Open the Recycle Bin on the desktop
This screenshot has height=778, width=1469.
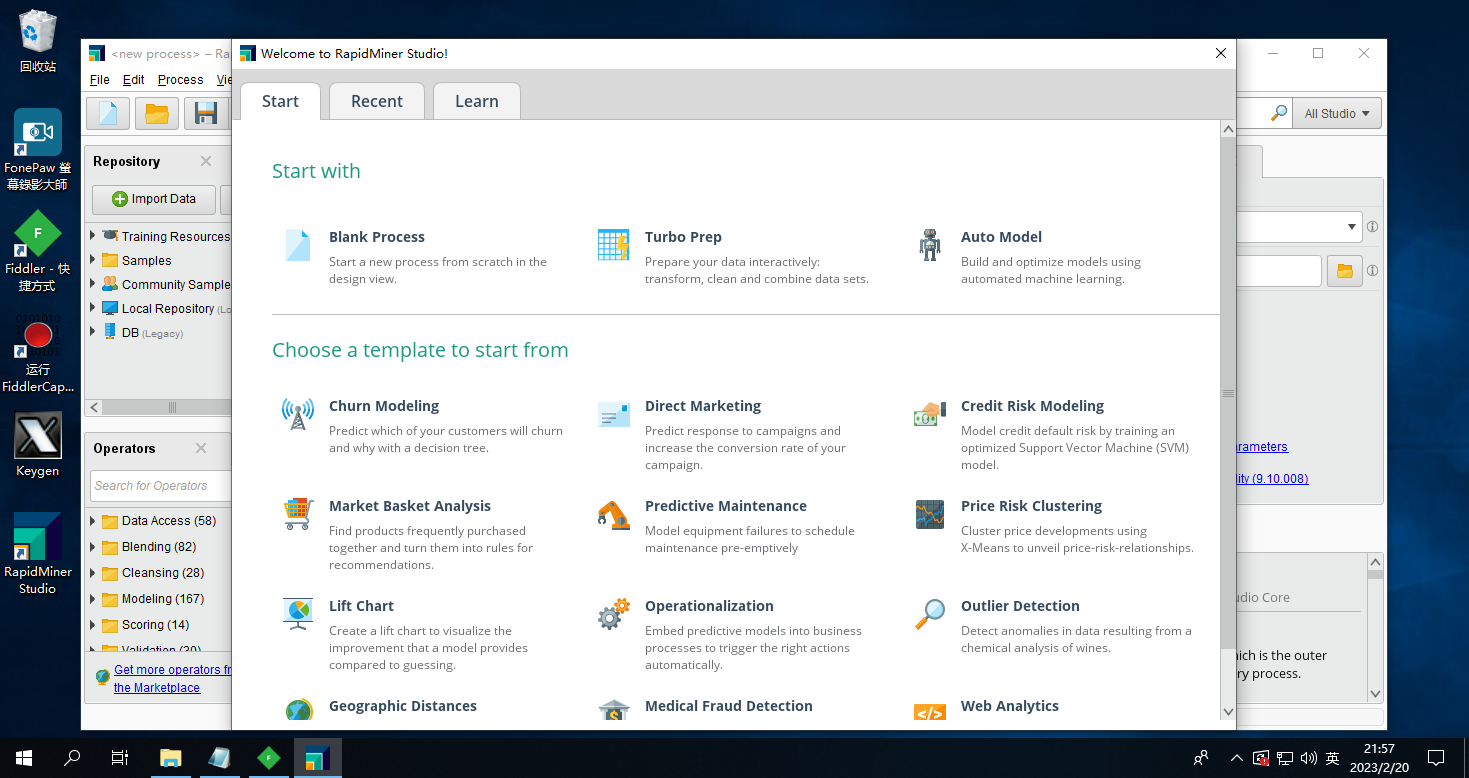point(38,41)
